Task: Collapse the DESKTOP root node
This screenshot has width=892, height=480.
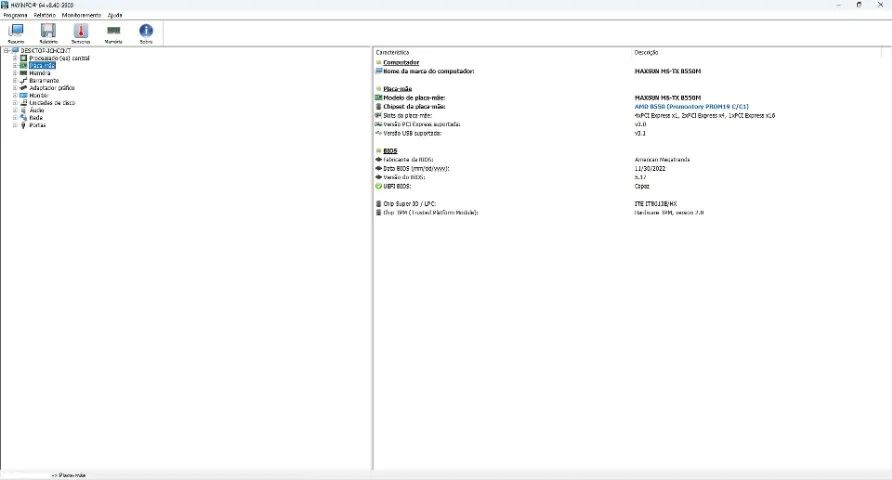Action: [x=6, y=51]
